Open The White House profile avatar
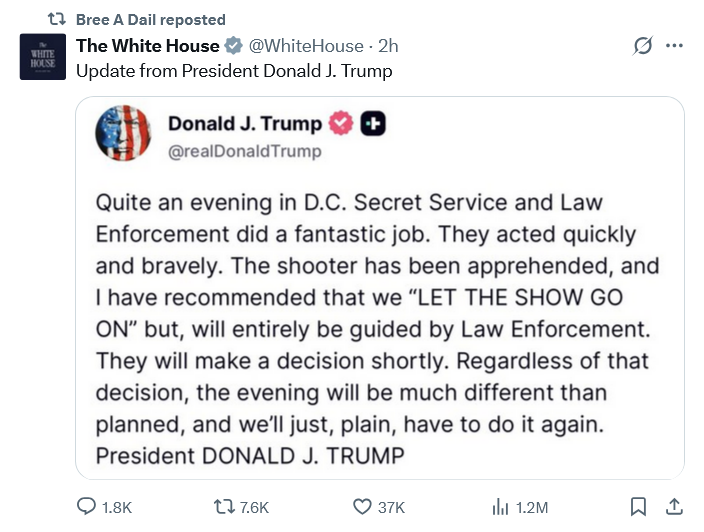Image resolution: width=704 pixels, height=532 pixels. click(x=43, y=57)
